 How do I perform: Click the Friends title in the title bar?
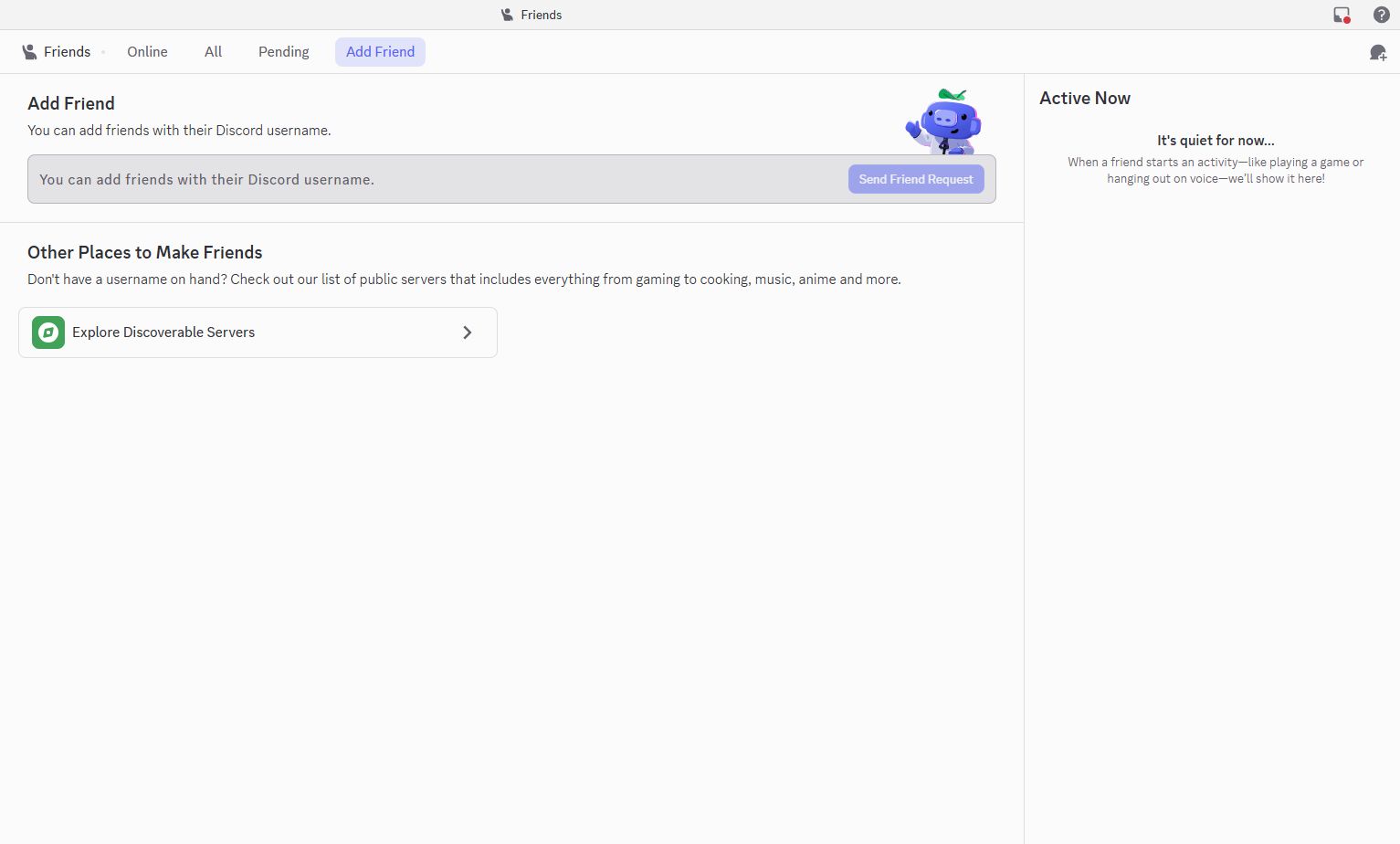542,15
